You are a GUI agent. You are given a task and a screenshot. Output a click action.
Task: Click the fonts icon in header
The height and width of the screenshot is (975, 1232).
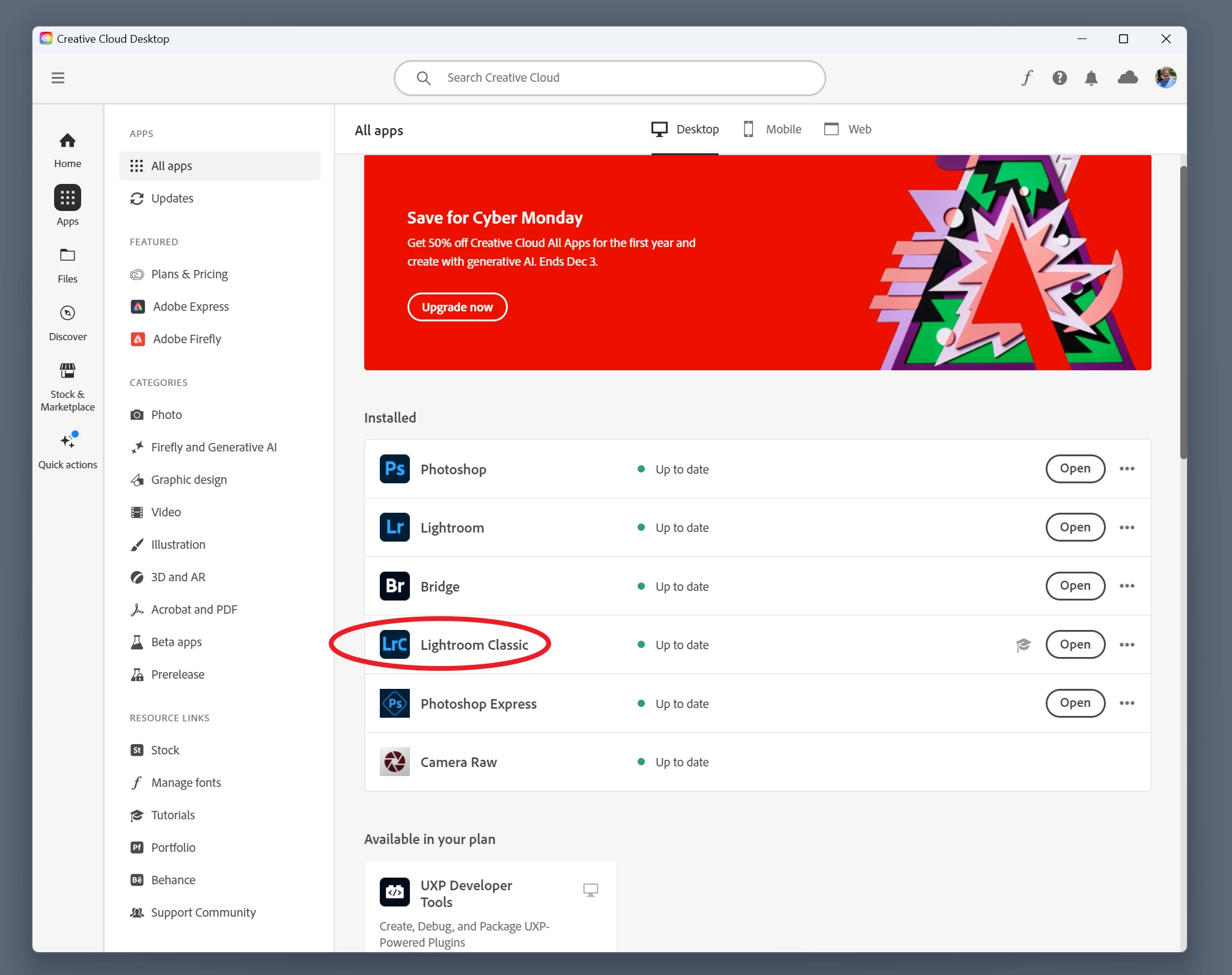1027,78
